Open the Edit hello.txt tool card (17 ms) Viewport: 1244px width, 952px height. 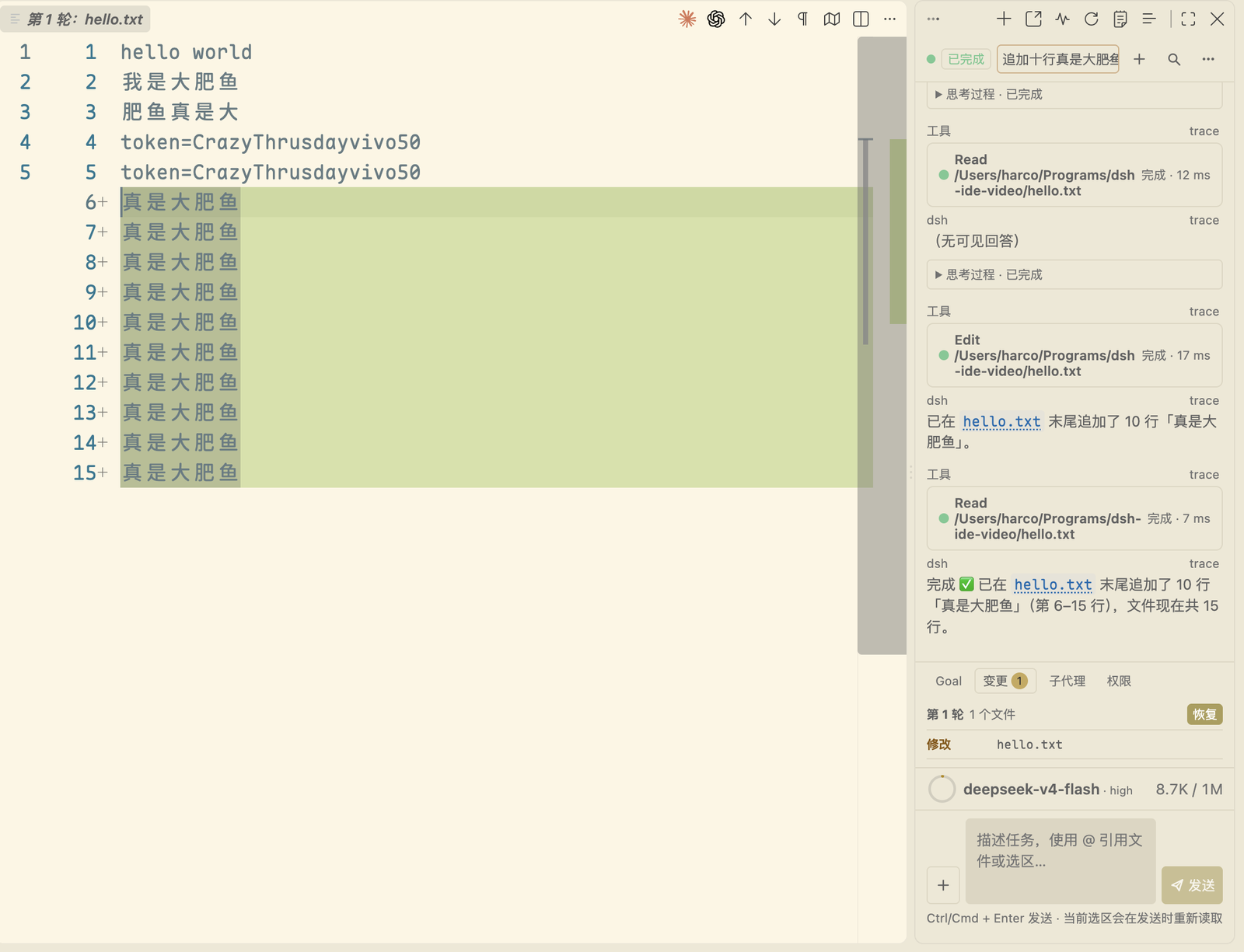point(1075,355)
